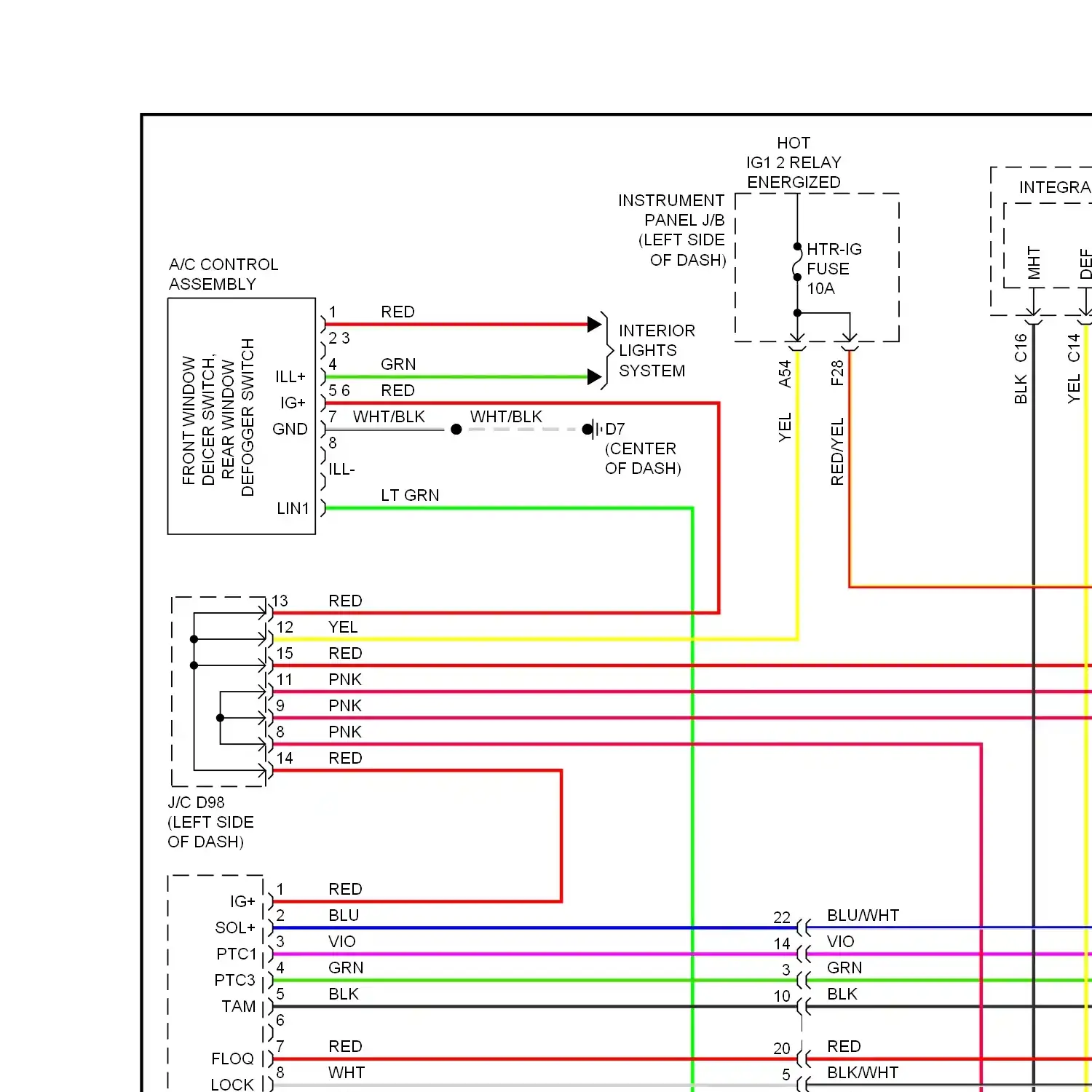The image size is (1092, 1092).
Task: Click connector pin number 22
Action: coord(782,917)
